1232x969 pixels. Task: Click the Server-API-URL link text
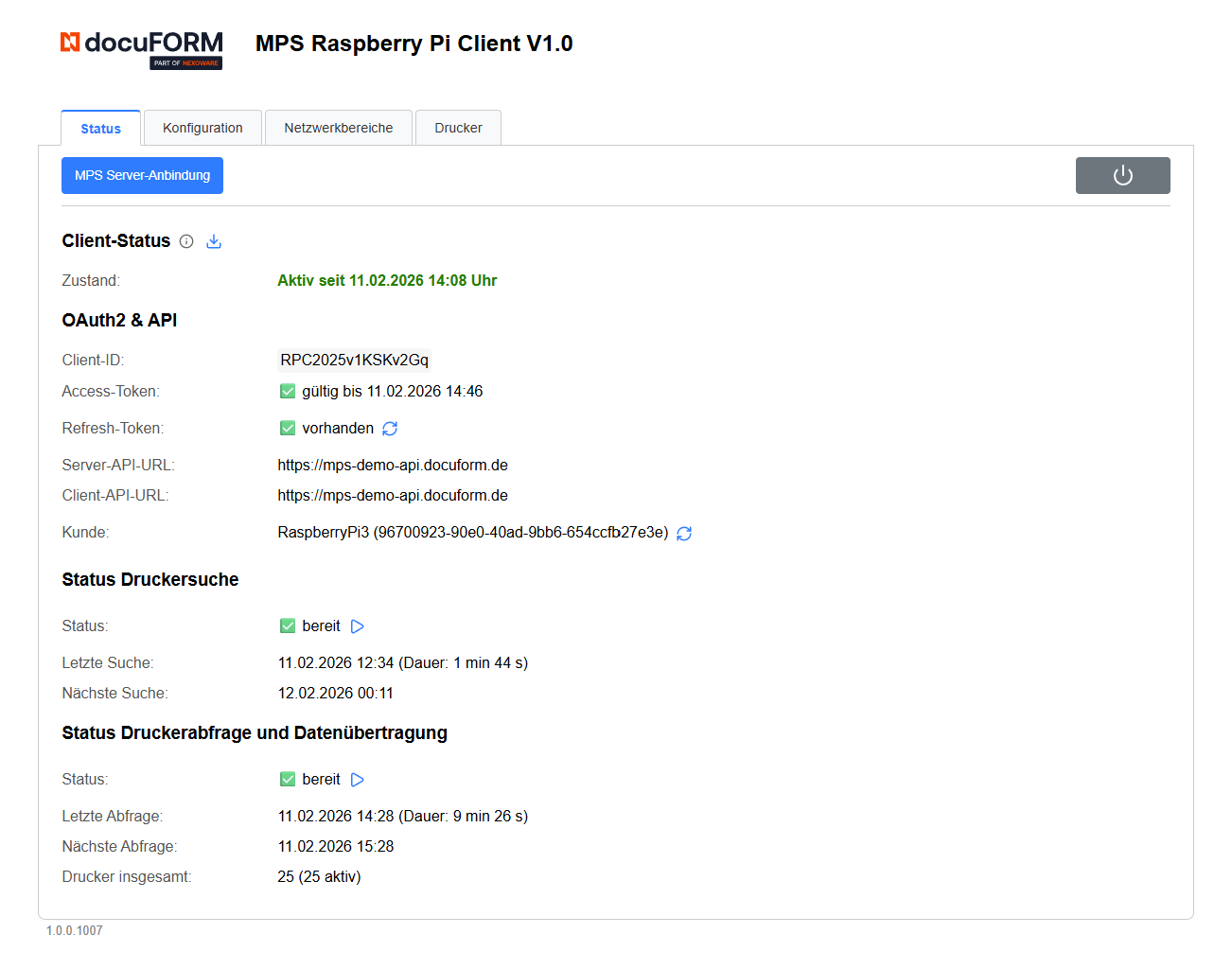[392, 465]
